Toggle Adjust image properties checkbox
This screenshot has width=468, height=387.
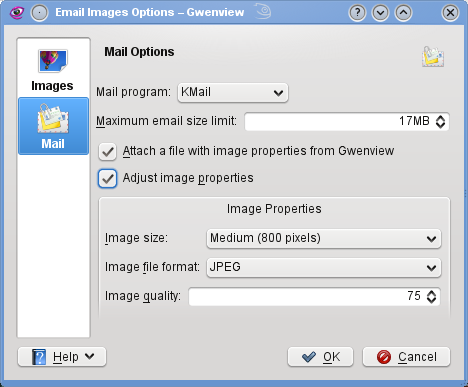coord(107,178)
